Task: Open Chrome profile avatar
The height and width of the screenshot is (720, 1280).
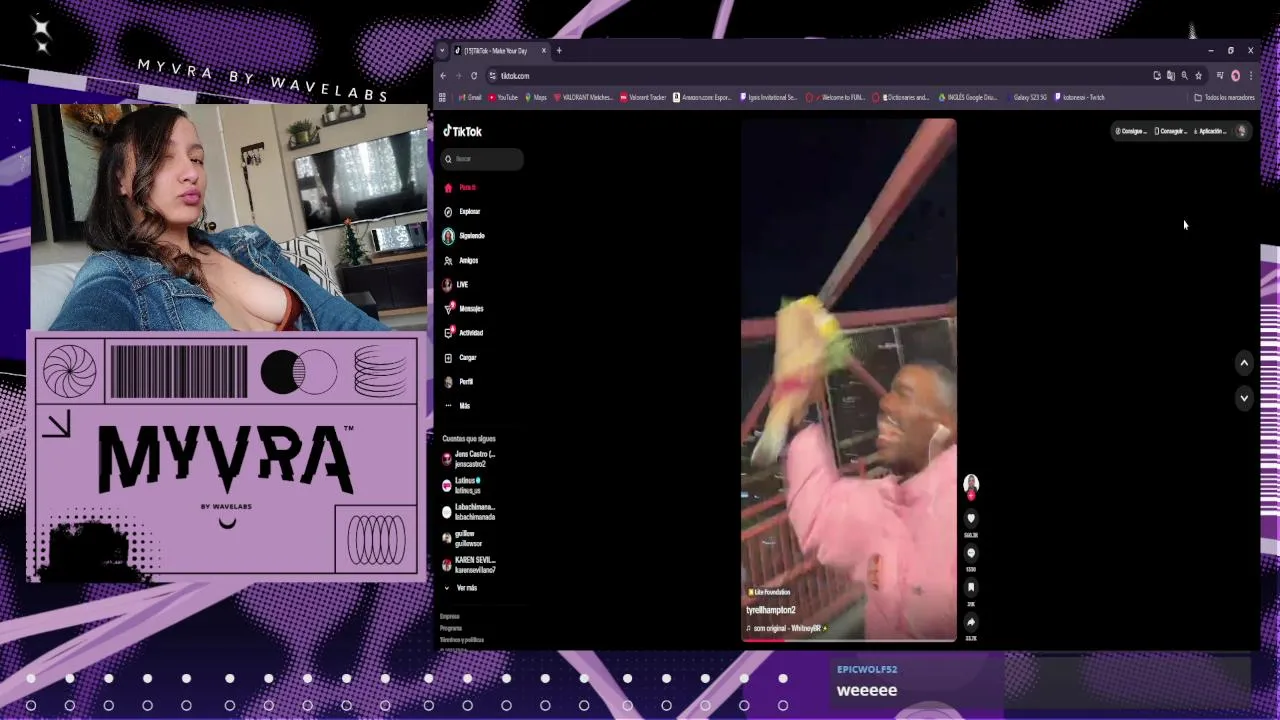Action: (1236, 76)
